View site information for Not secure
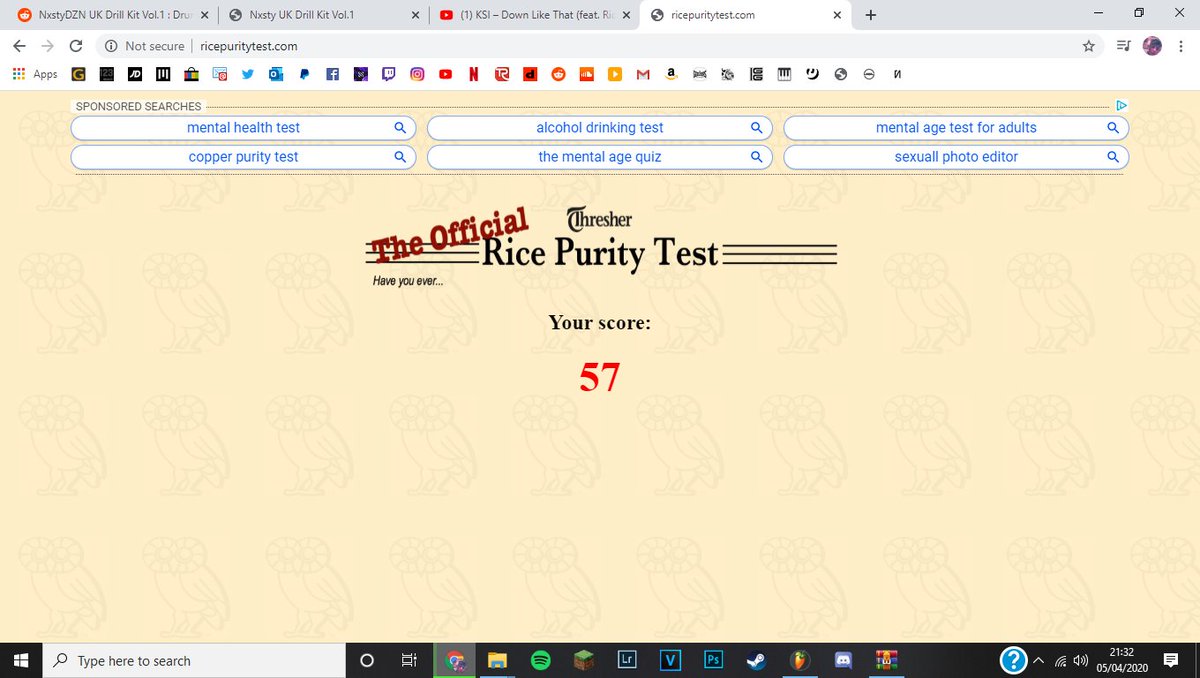1200x678 pixels. tap(144, 46)
